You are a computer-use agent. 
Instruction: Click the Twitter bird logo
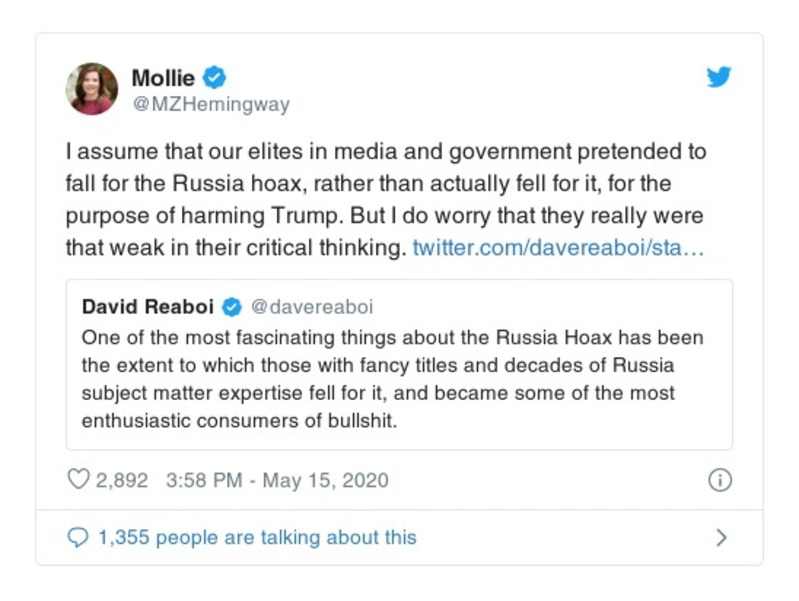719,77
